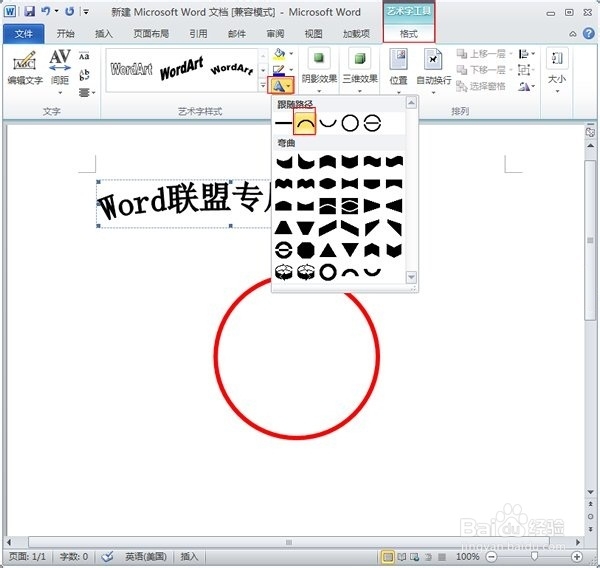
Task: Click the zoom out minus button
Action: [492, 557]
